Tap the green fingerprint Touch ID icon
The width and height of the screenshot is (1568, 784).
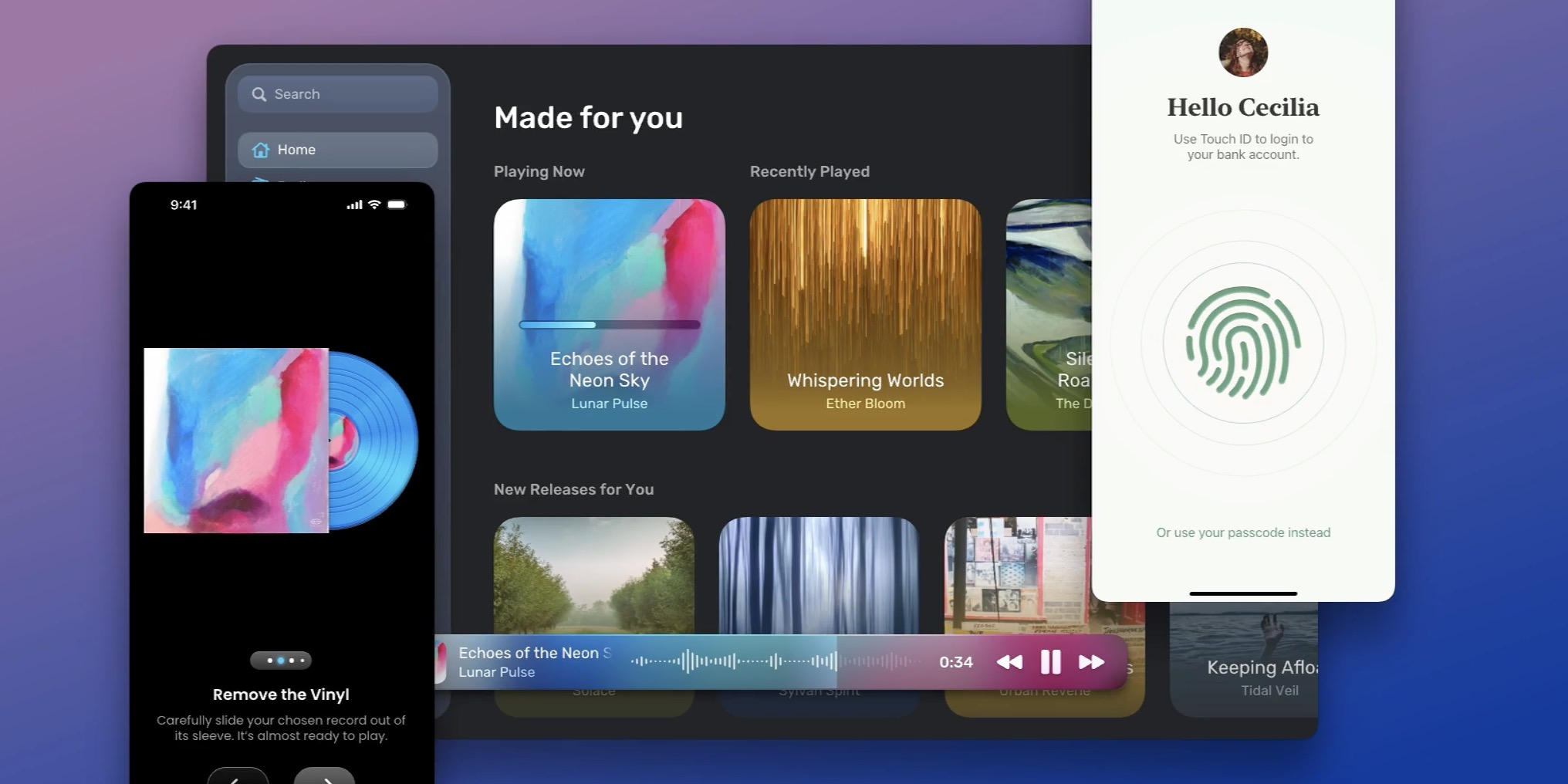click(x=1242, y=343)
